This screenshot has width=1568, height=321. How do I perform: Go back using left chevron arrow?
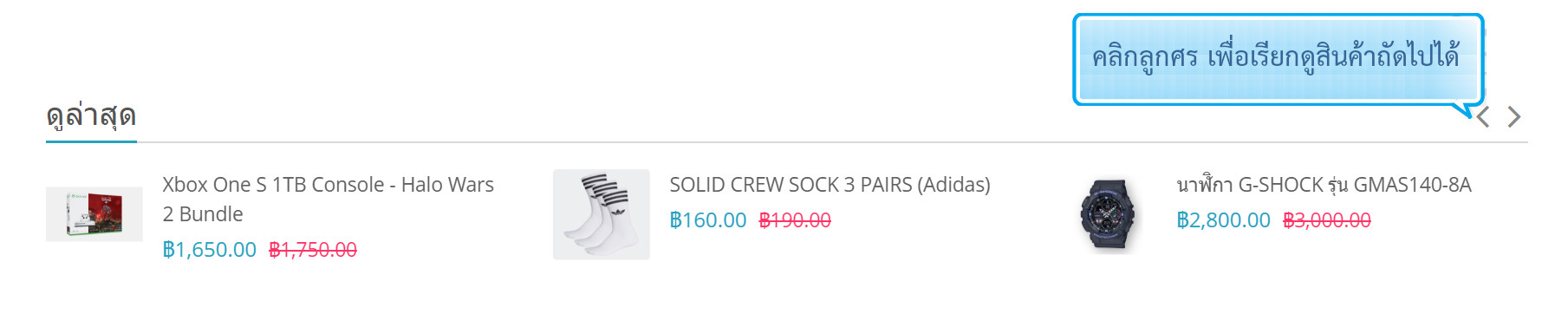click(x=1483, y=117)
